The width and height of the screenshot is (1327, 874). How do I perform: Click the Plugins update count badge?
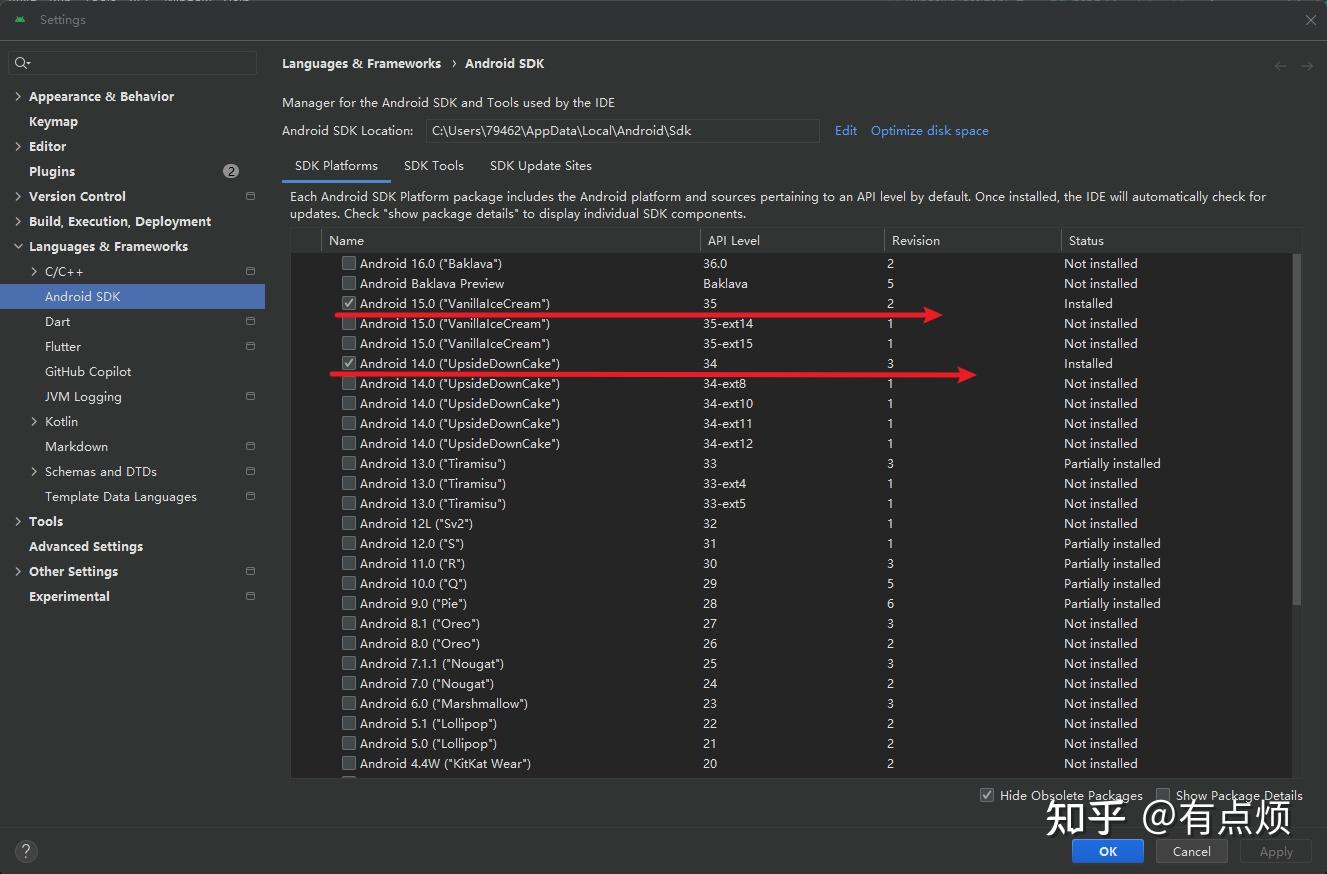point(231,171)
